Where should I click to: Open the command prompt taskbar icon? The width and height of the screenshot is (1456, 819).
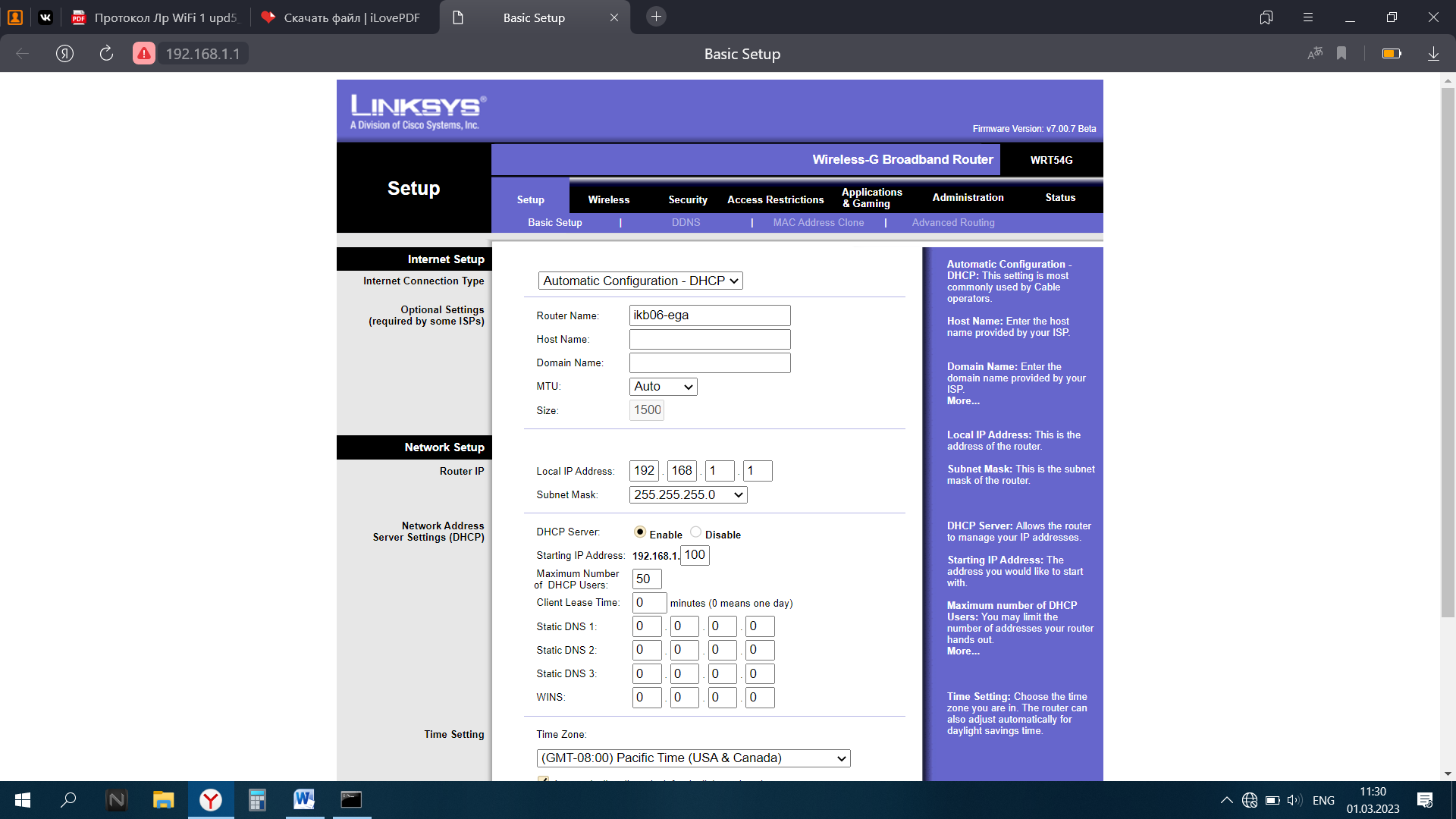tap(351, 800)
